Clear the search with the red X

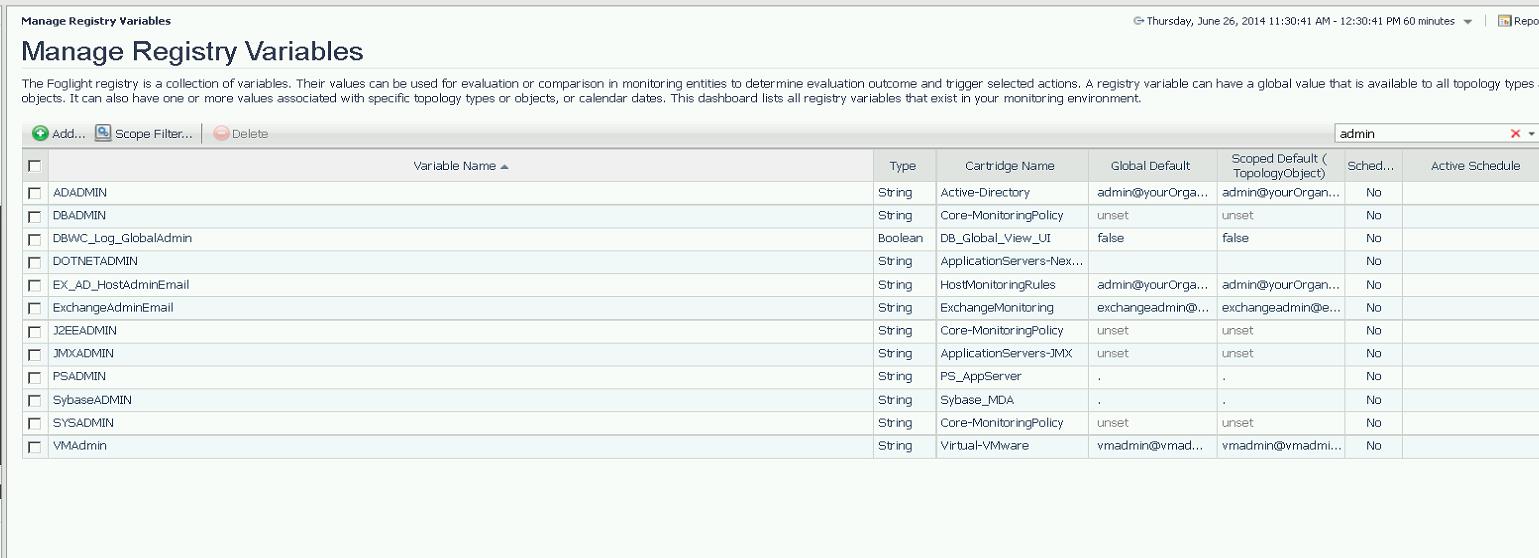(x=1515, y=134)
